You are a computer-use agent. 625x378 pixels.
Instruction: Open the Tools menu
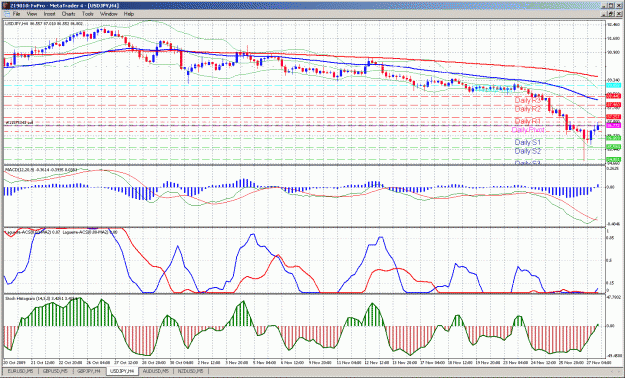pyautogui.click(x=88, y=14)
